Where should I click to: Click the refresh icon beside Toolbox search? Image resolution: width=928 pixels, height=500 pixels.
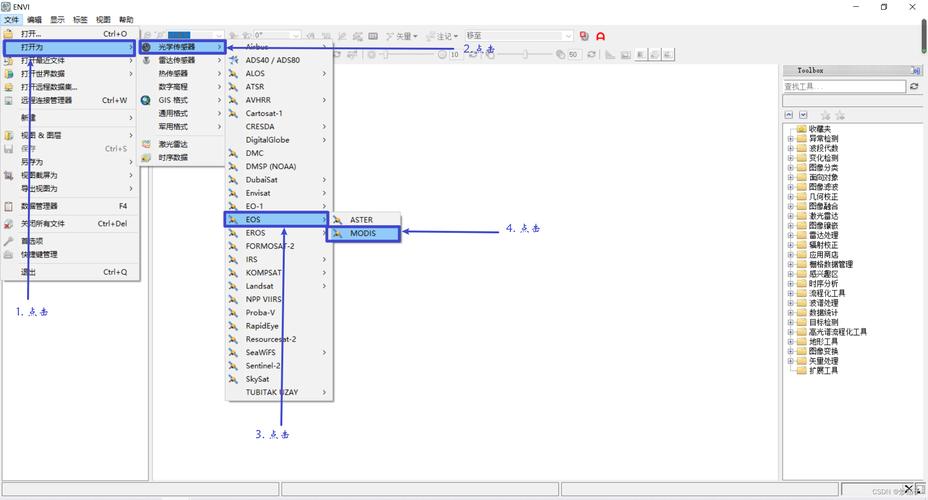coord(914,86)
